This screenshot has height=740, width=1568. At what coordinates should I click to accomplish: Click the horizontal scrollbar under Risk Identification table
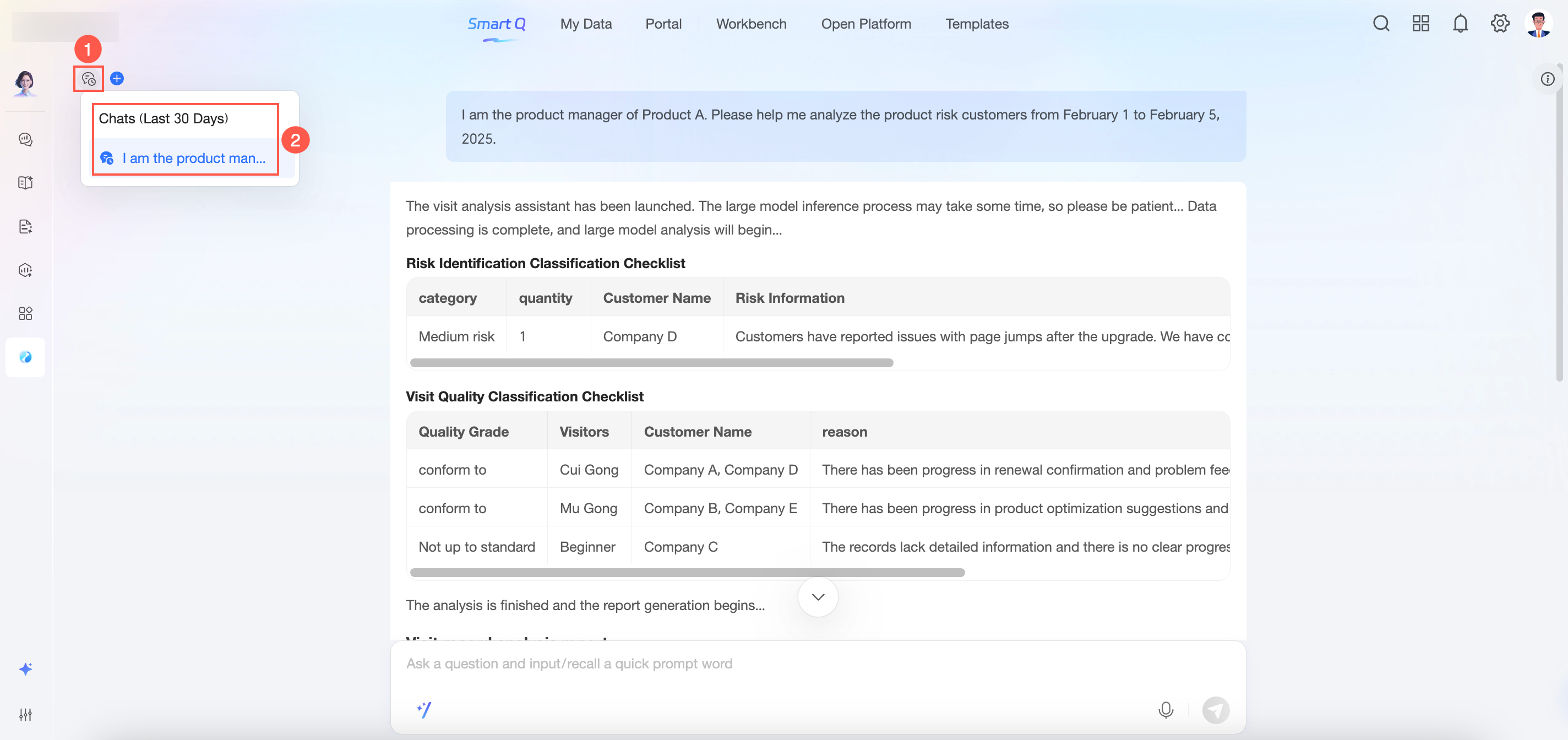pos(651,363)
